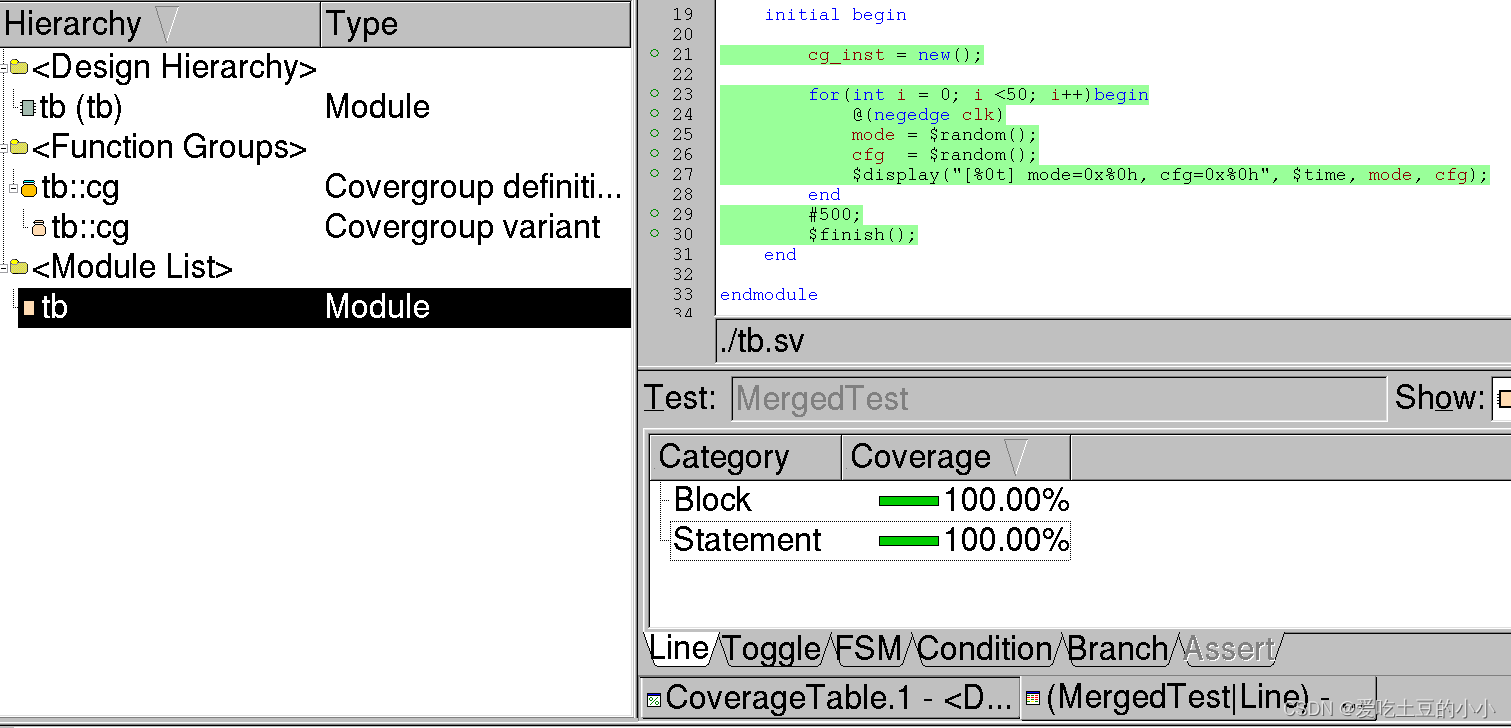
Task: Click the 100.00% value in the Statement row
Action: (1006, 540)
